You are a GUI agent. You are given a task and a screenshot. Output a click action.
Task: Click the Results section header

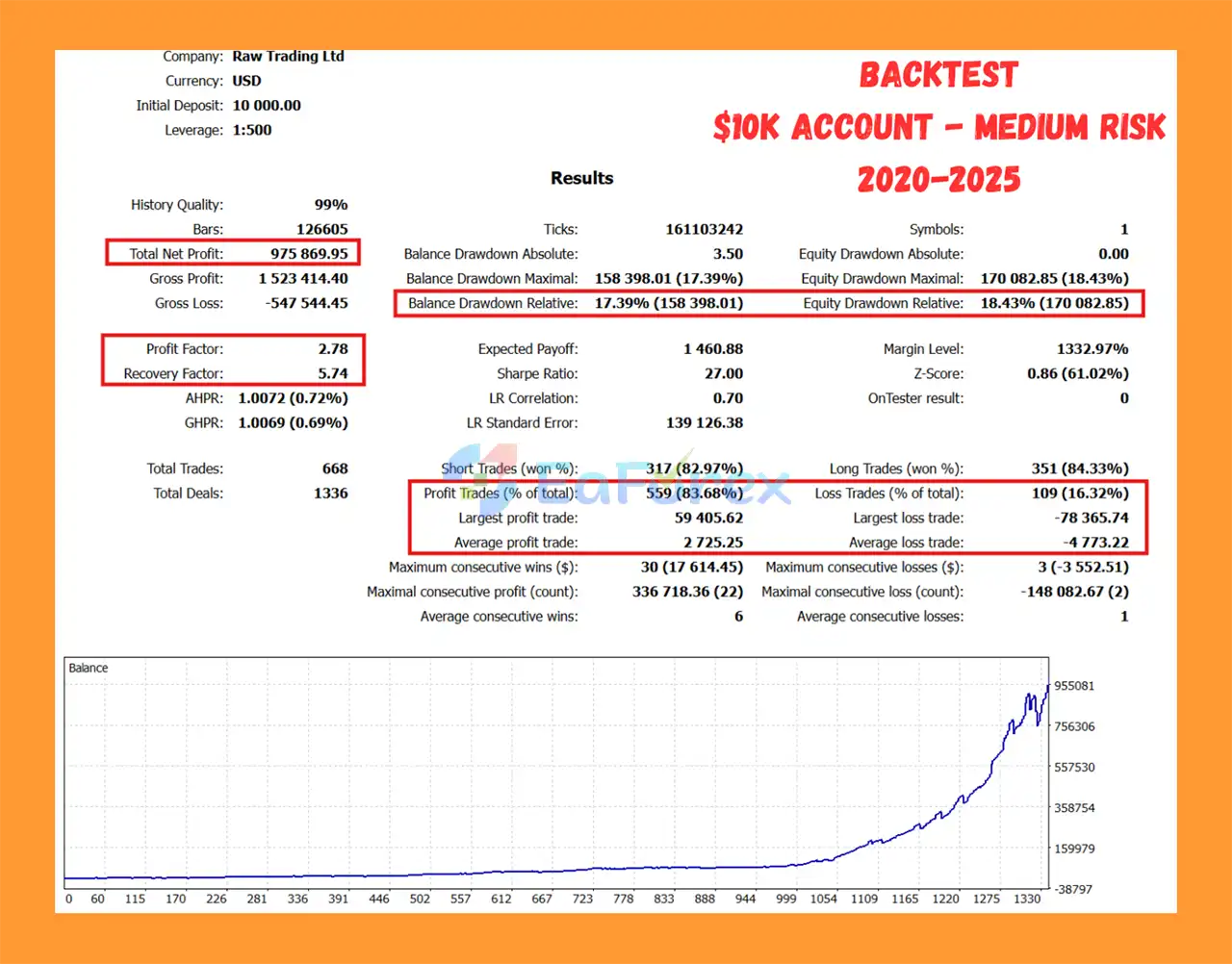(x=581, y=178)
